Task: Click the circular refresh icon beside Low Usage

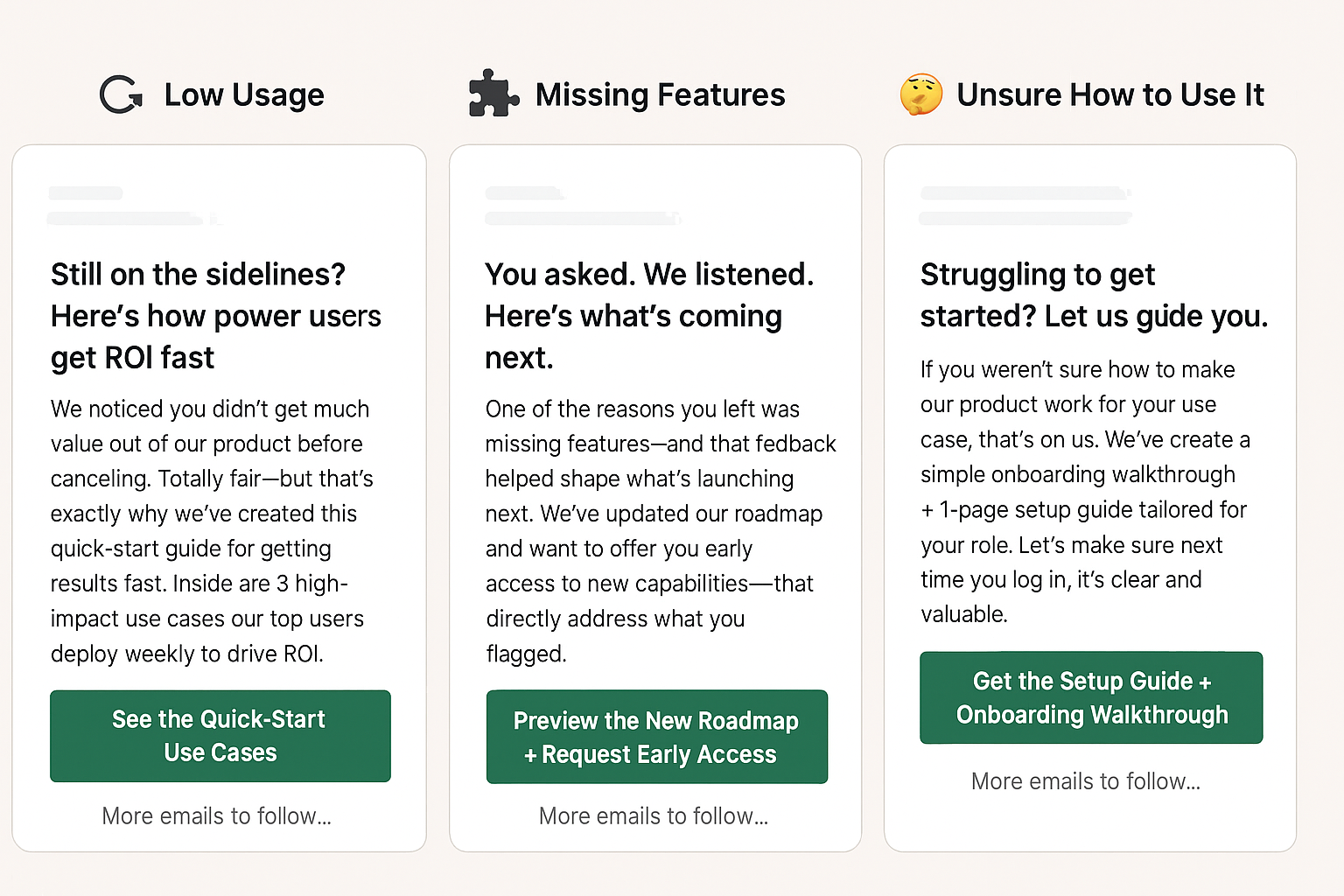Action: coord(121,94)
